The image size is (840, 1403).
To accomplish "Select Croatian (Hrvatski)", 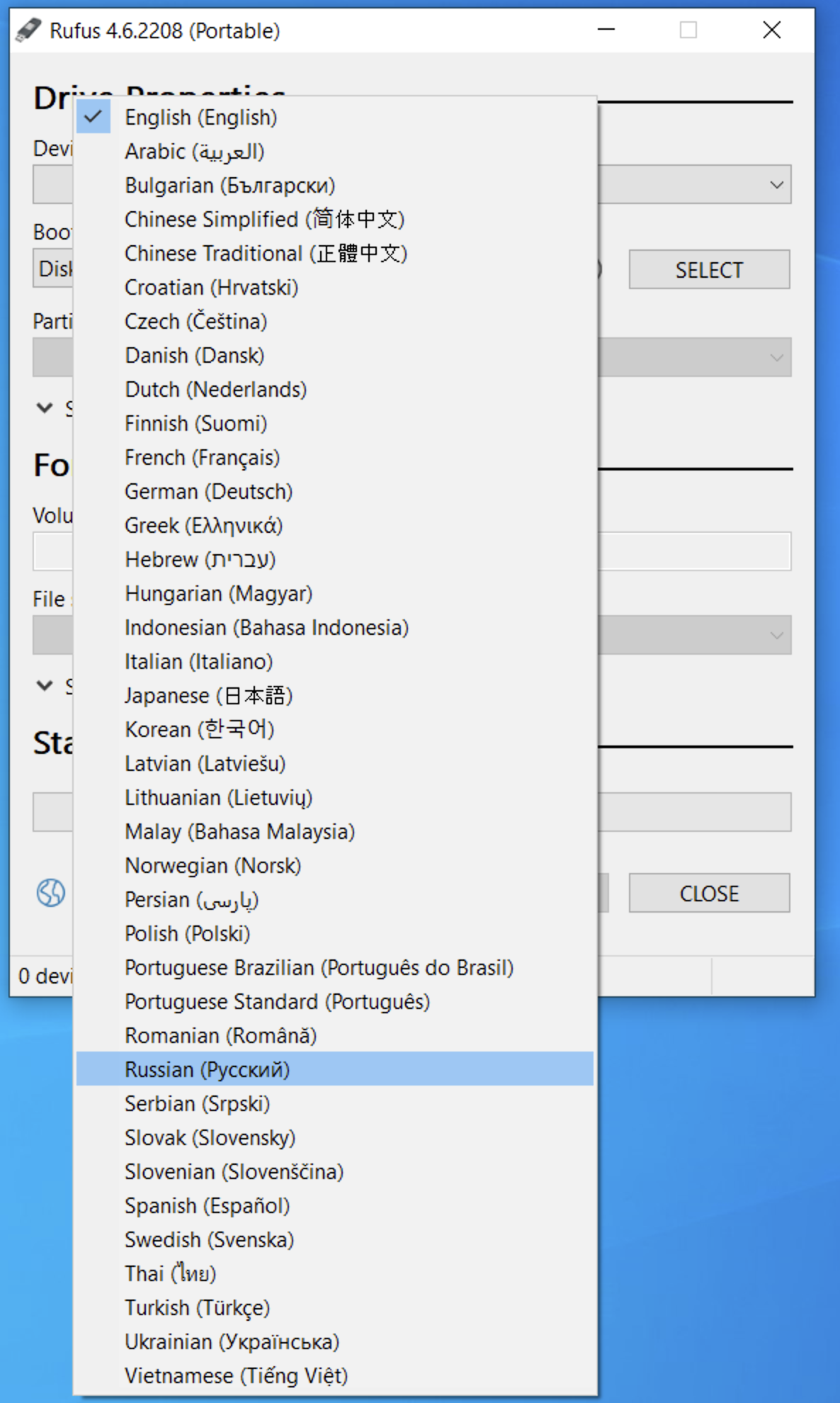I will pos(335,288).
